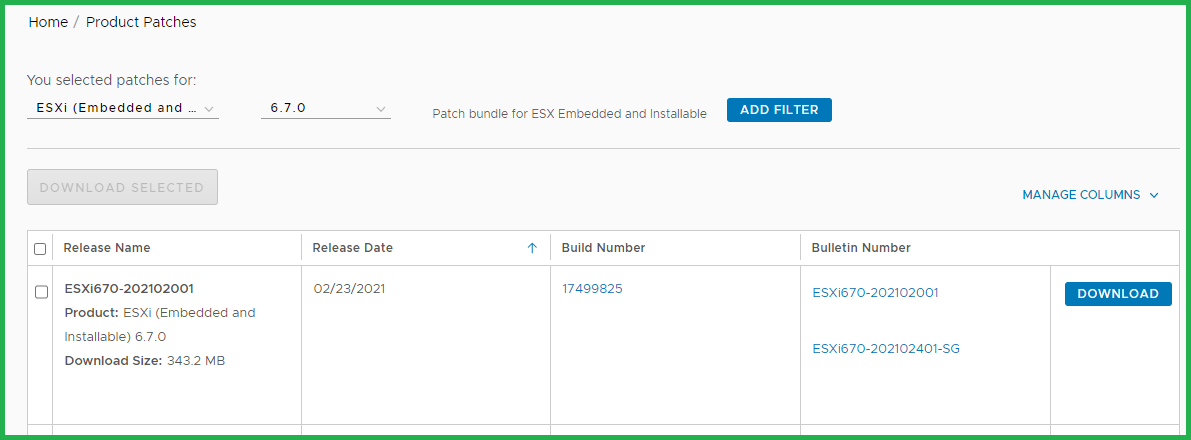The height and width of the screenshot is (440, 1191).
Task: Click the Bulletin Number column header
Action: [x=861, y=248]
